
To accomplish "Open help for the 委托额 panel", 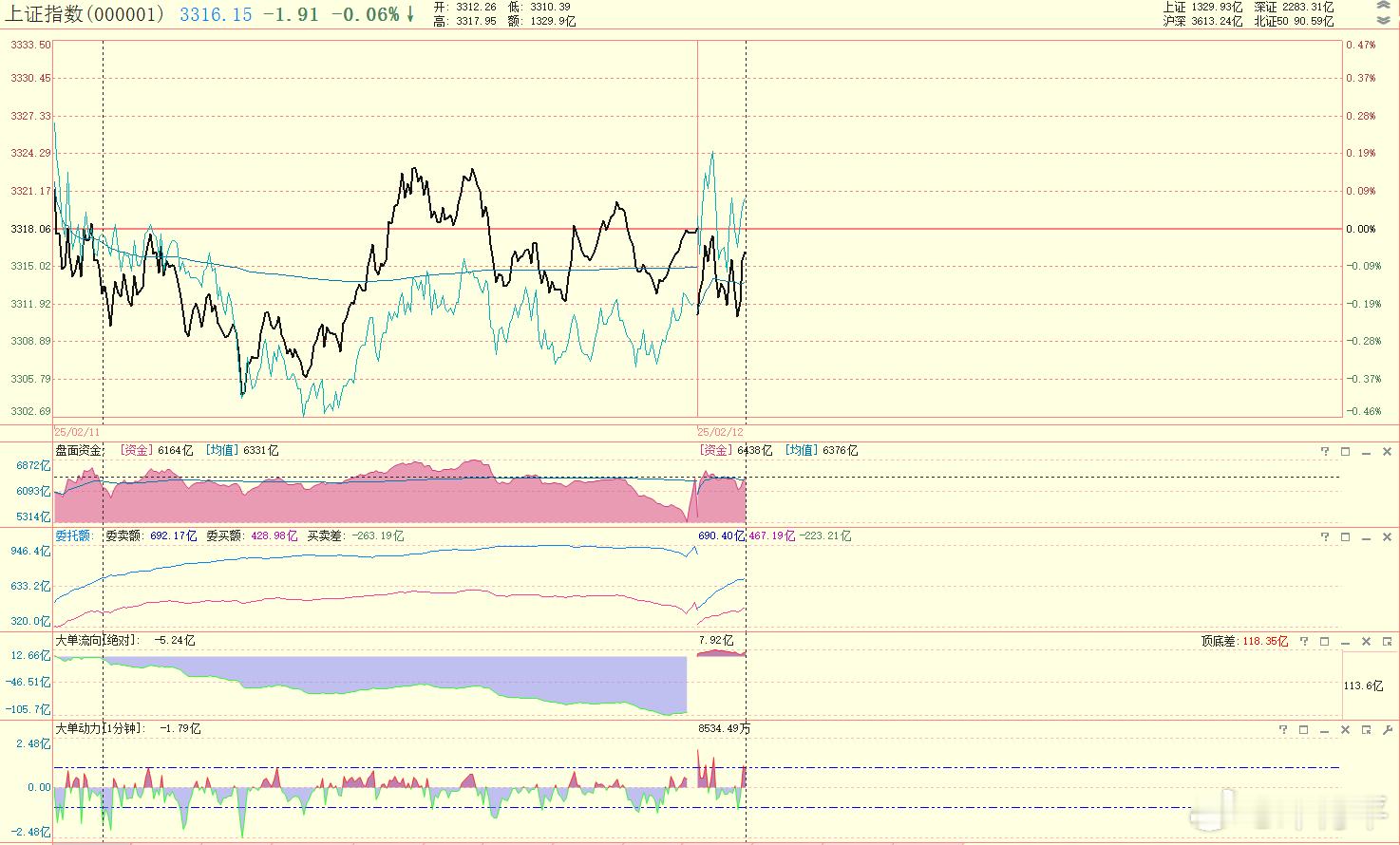I will pyautogui.click(x=1325, y=536).
